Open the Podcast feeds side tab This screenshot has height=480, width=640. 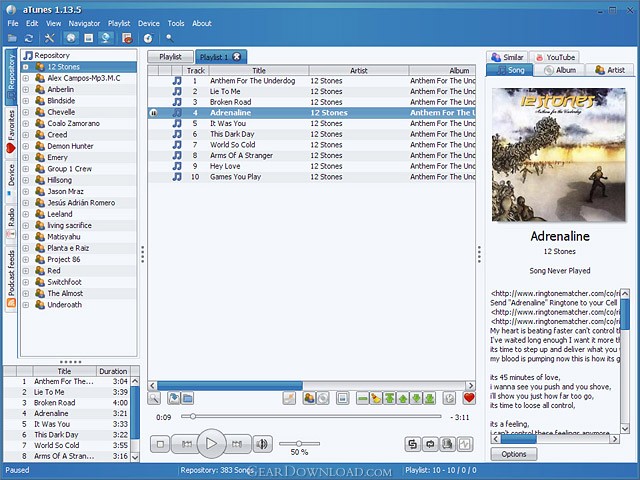(x=11, y=279)
